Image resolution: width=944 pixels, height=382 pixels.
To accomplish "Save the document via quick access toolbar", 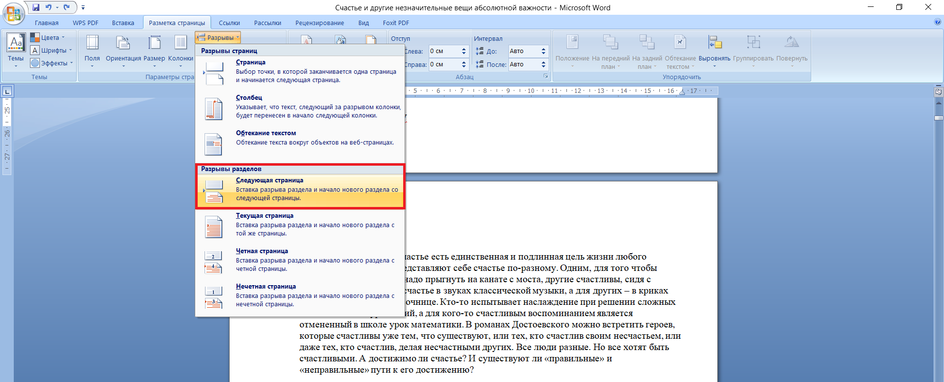I will tap(36, 7).
